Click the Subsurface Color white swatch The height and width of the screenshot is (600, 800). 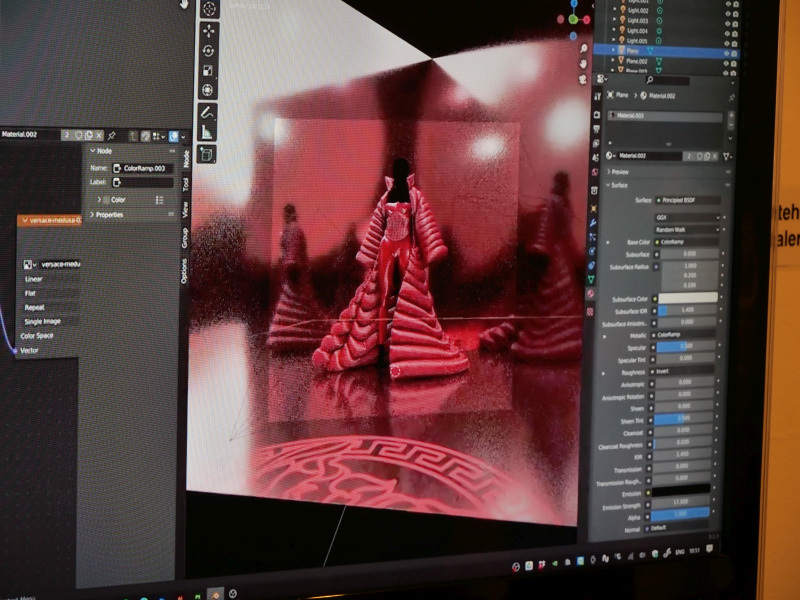(688, 297)
